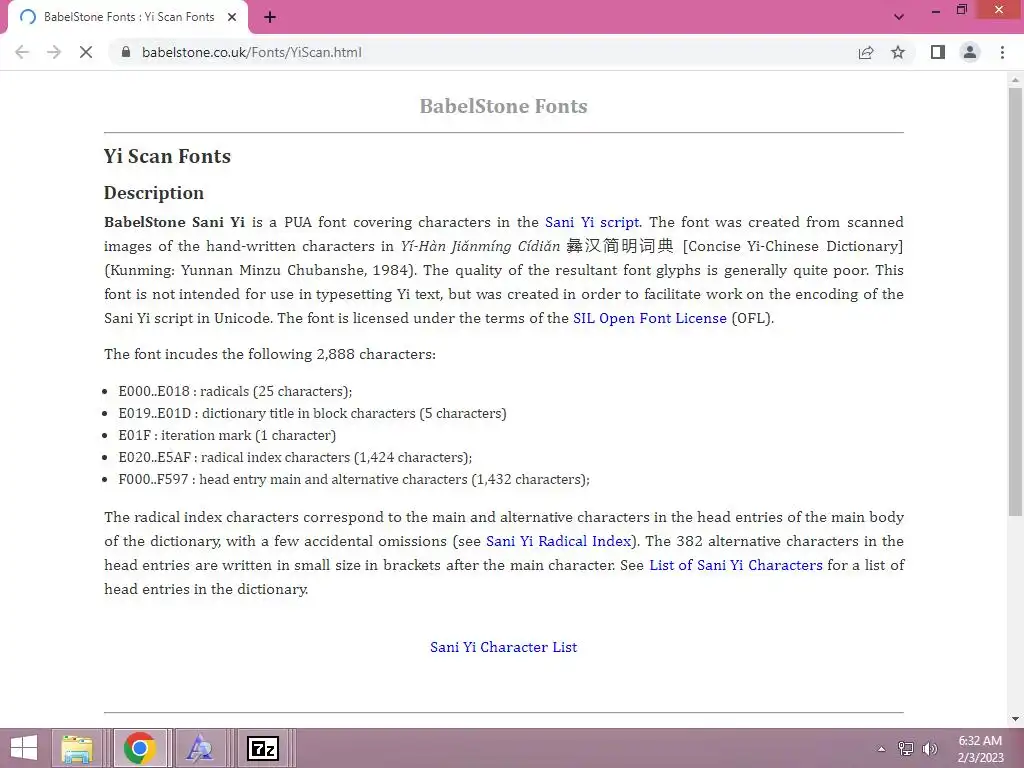Click the 'F000..F597' list item

(354, 479)
